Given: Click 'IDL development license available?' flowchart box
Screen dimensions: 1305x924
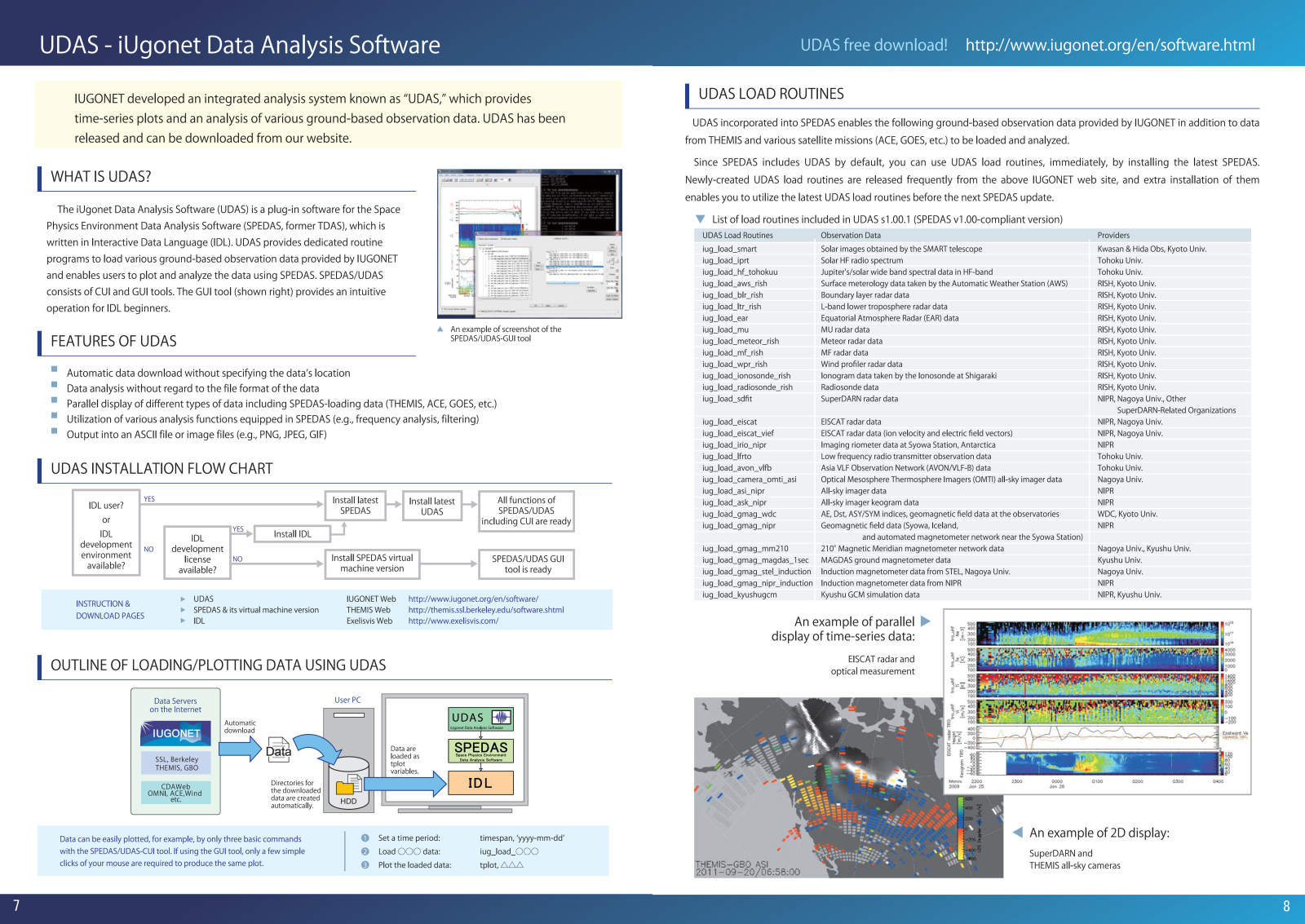Looking at the screenshot, I should coord(197,554).
